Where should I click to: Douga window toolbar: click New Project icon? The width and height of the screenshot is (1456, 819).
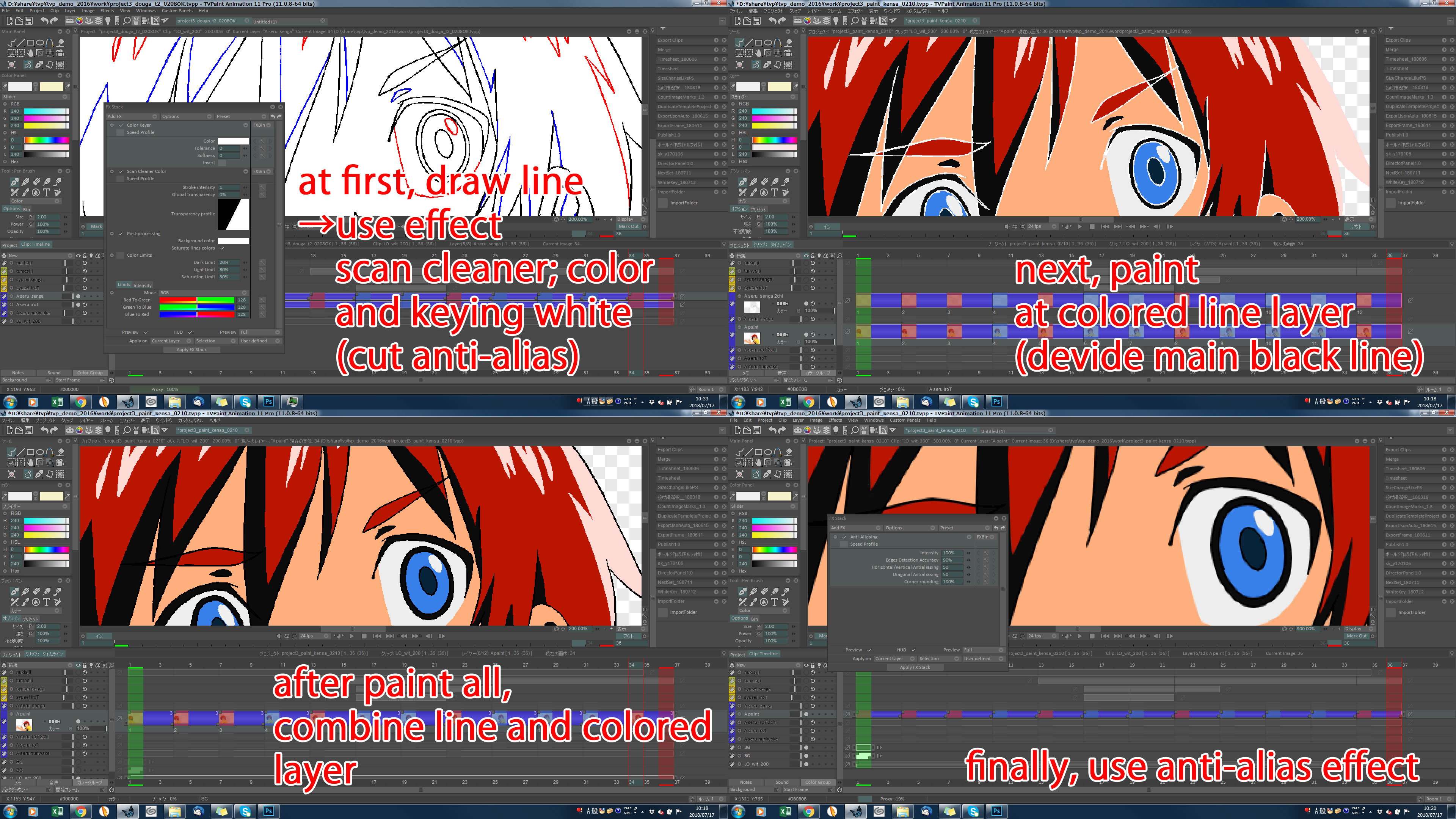(9, 21)
